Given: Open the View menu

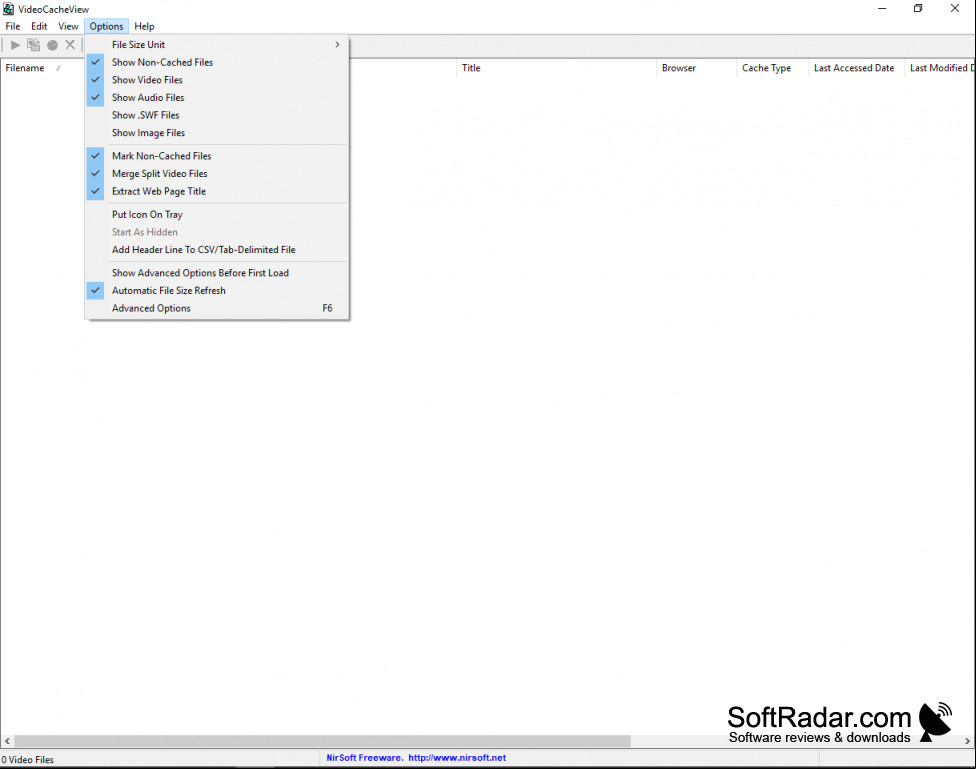Looking at the screenshot, I should click(68, 26).
